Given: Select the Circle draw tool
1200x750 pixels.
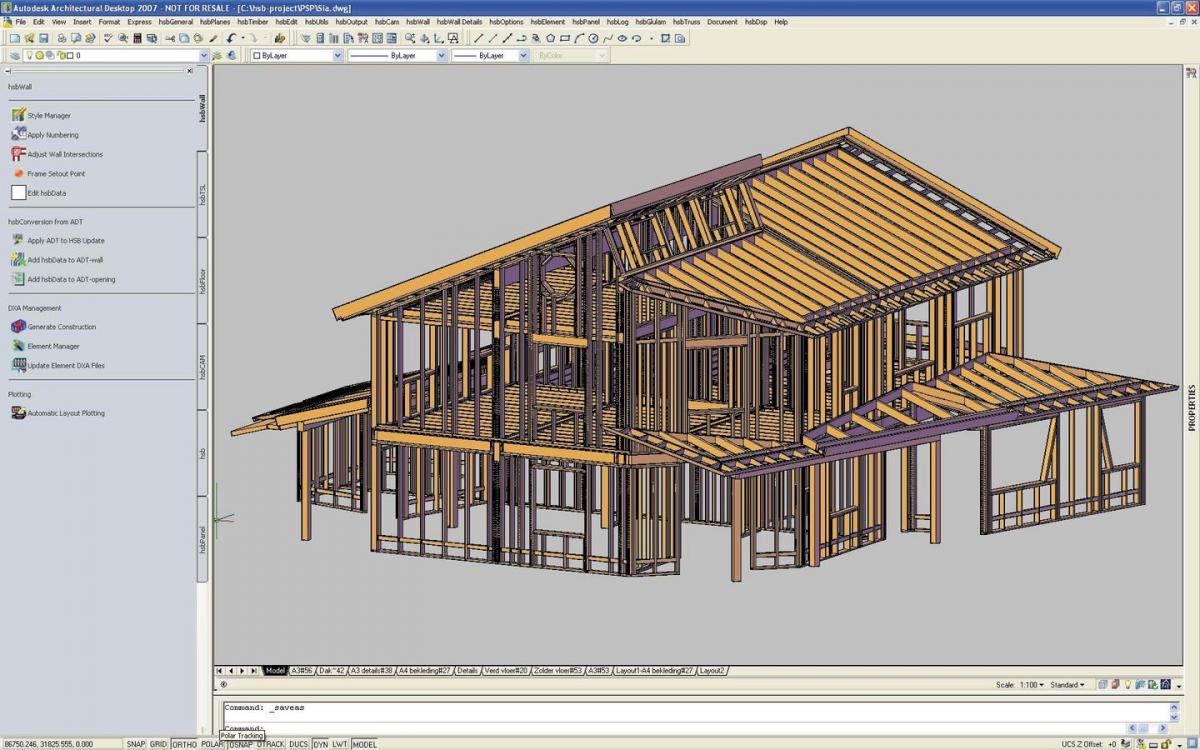Looking at the screenshot, I should (x=593, y=38).
